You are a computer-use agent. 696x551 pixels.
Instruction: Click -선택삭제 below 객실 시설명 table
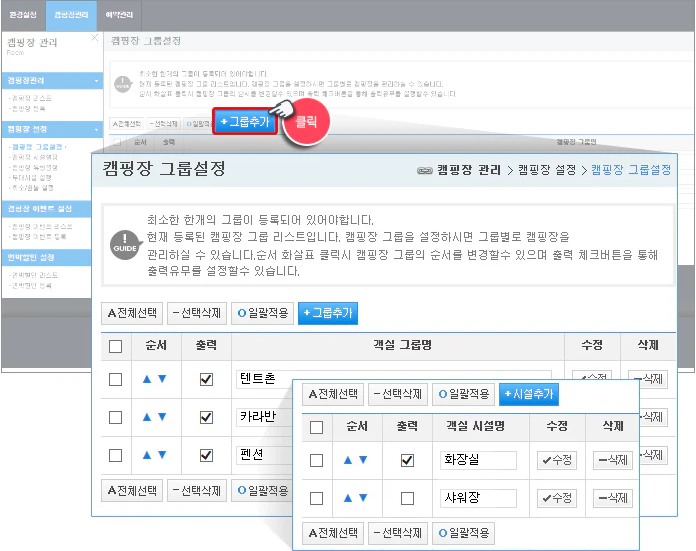click(398, 533)
